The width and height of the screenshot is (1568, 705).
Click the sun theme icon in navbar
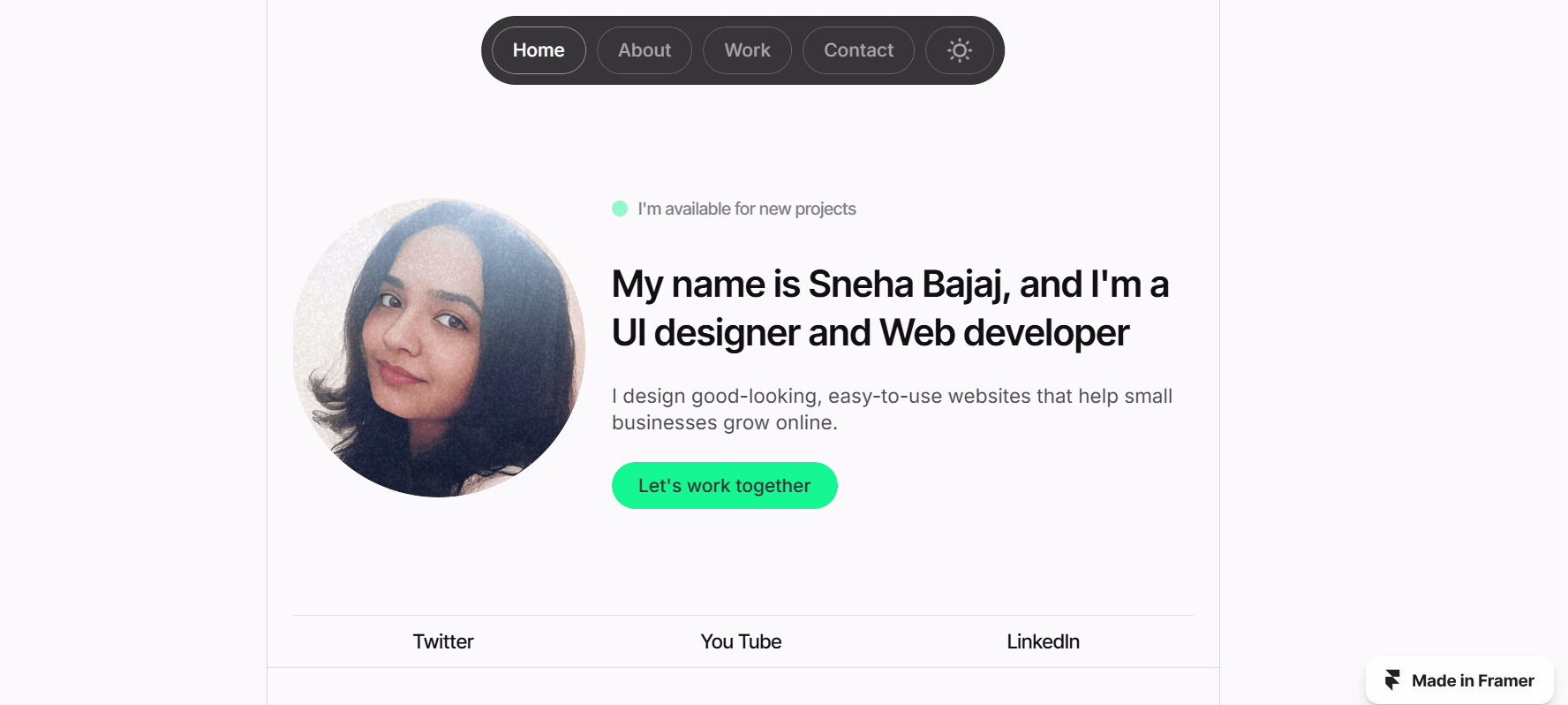[960, 50]
